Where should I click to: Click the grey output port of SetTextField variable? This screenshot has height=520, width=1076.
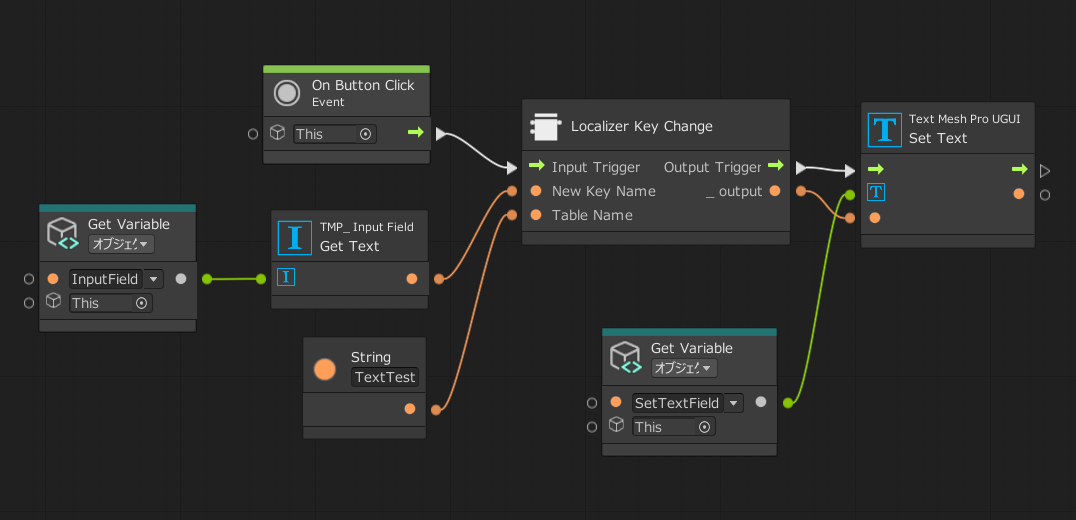click(760, 402)
